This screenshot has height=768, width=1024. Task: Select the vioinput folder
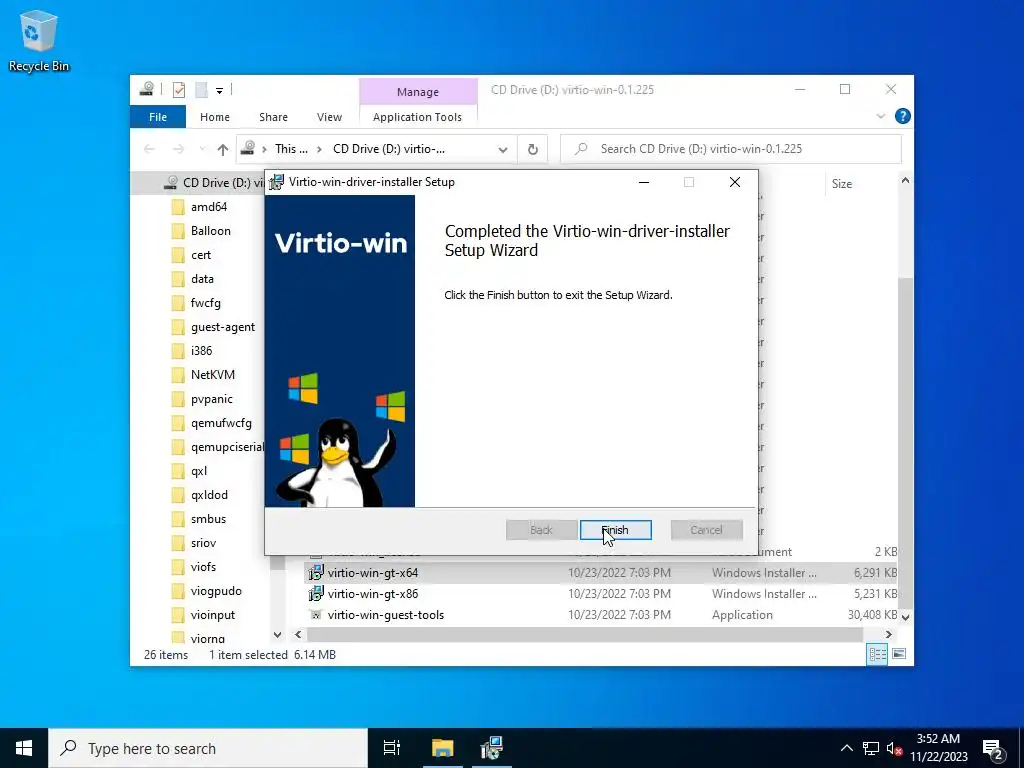point(212,615)
